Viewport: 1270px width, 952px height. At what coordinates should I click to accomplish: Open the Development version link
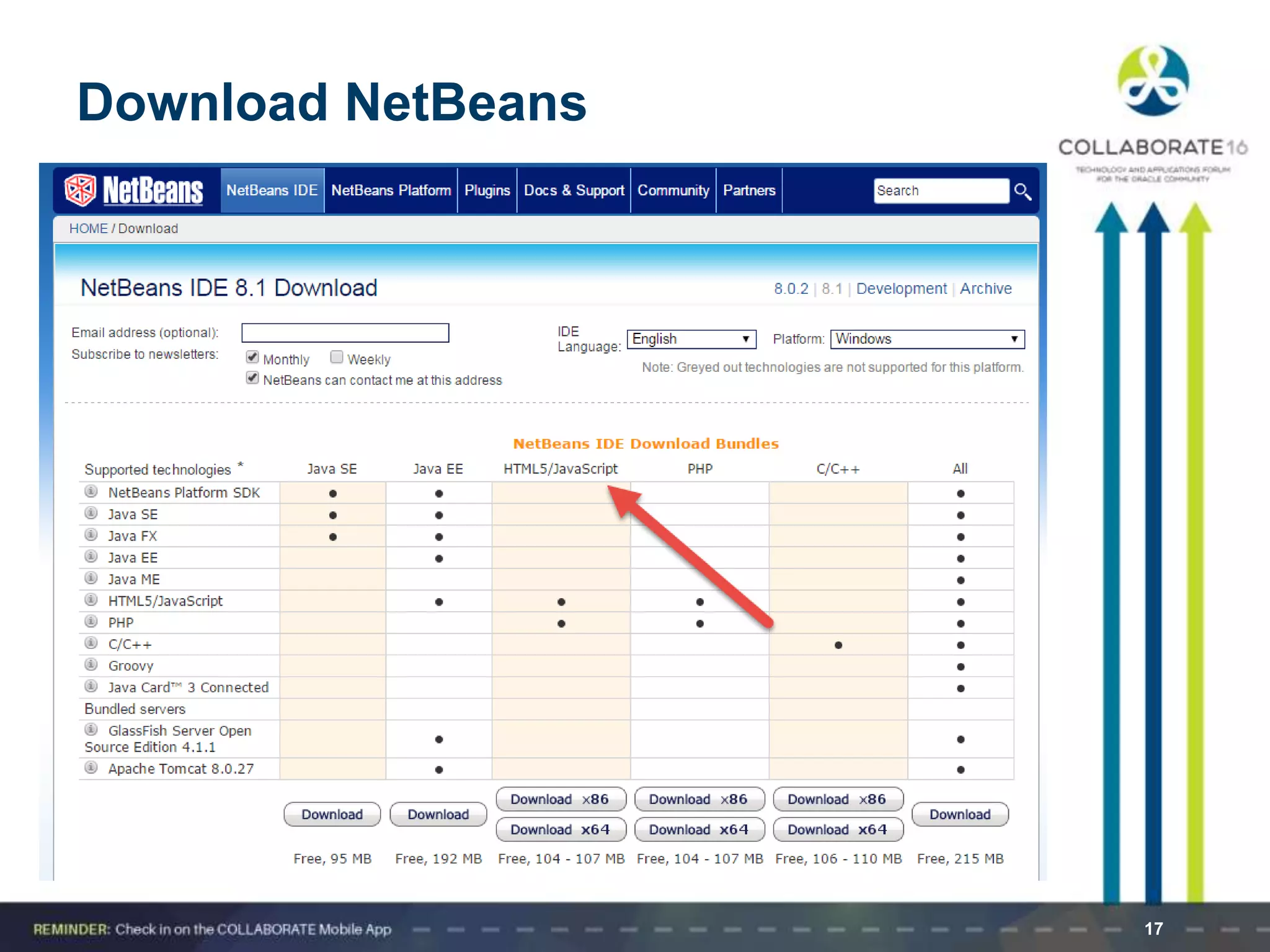click(902, 289)
